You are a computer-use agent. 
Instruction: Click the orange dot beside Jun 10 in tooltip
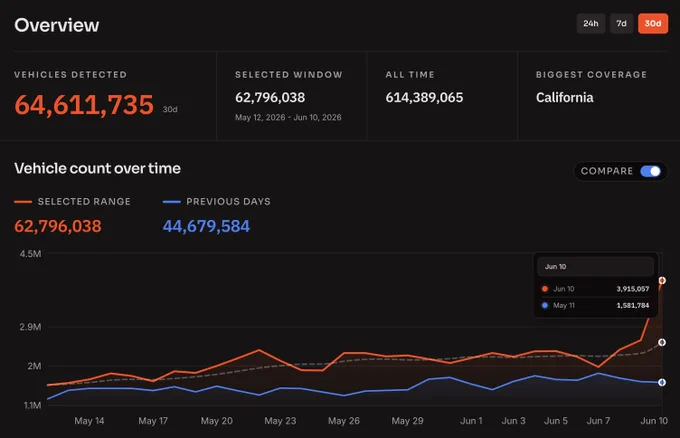point(545,289)
